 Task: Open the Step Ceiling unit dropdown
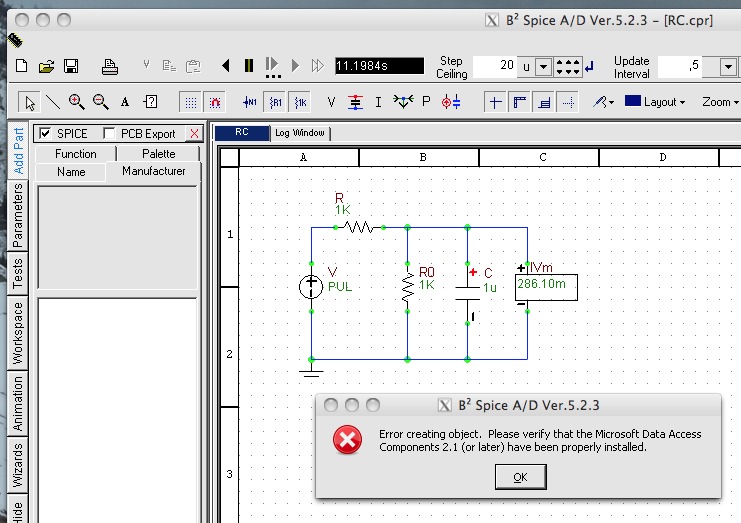[543, 67]
